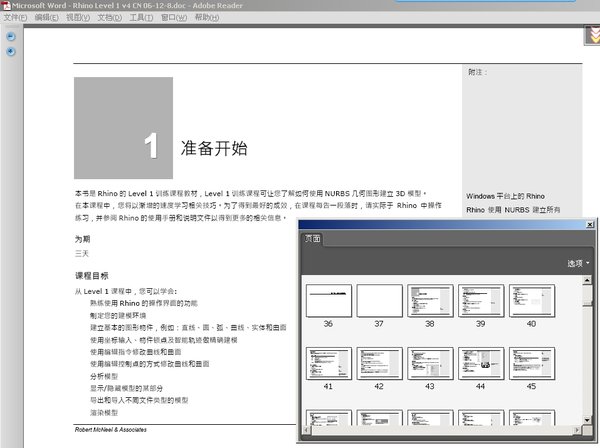Viewport: 600px width, 448px height.
Task: Click the Adobe Reader title bar icon
Action: (6, 6)
